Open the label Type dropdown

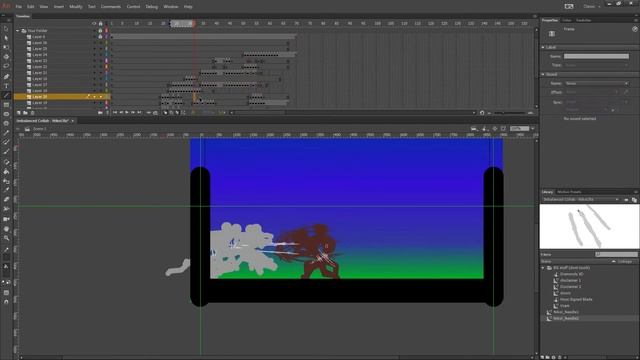pyautogui.click(x=596, y=65)
